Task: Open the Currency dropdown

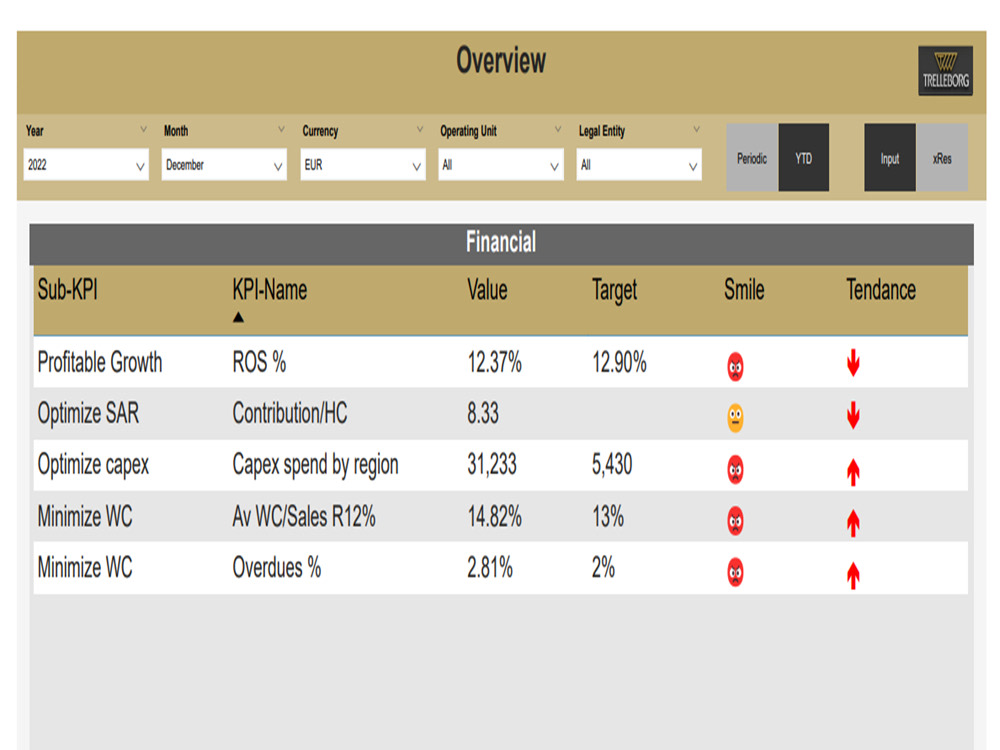Action: click(x=362, y=165)
